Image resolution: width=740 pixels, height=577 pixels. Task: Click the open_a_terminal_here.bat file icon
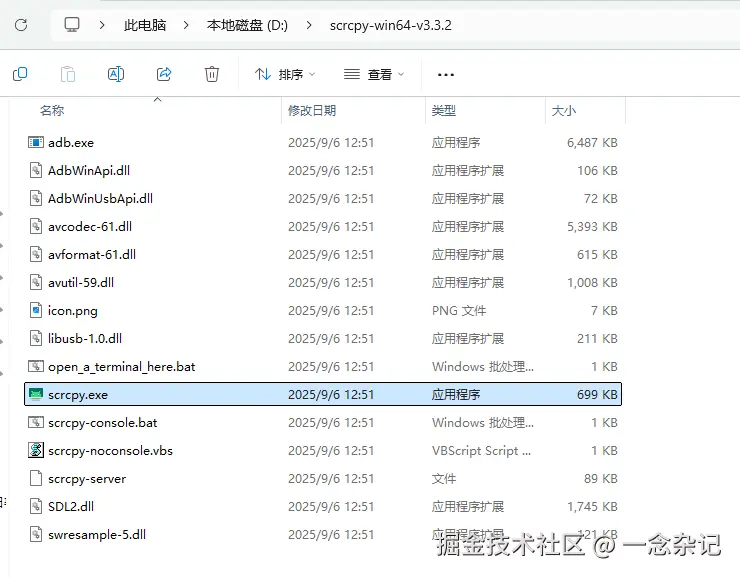tap(36, 366)
